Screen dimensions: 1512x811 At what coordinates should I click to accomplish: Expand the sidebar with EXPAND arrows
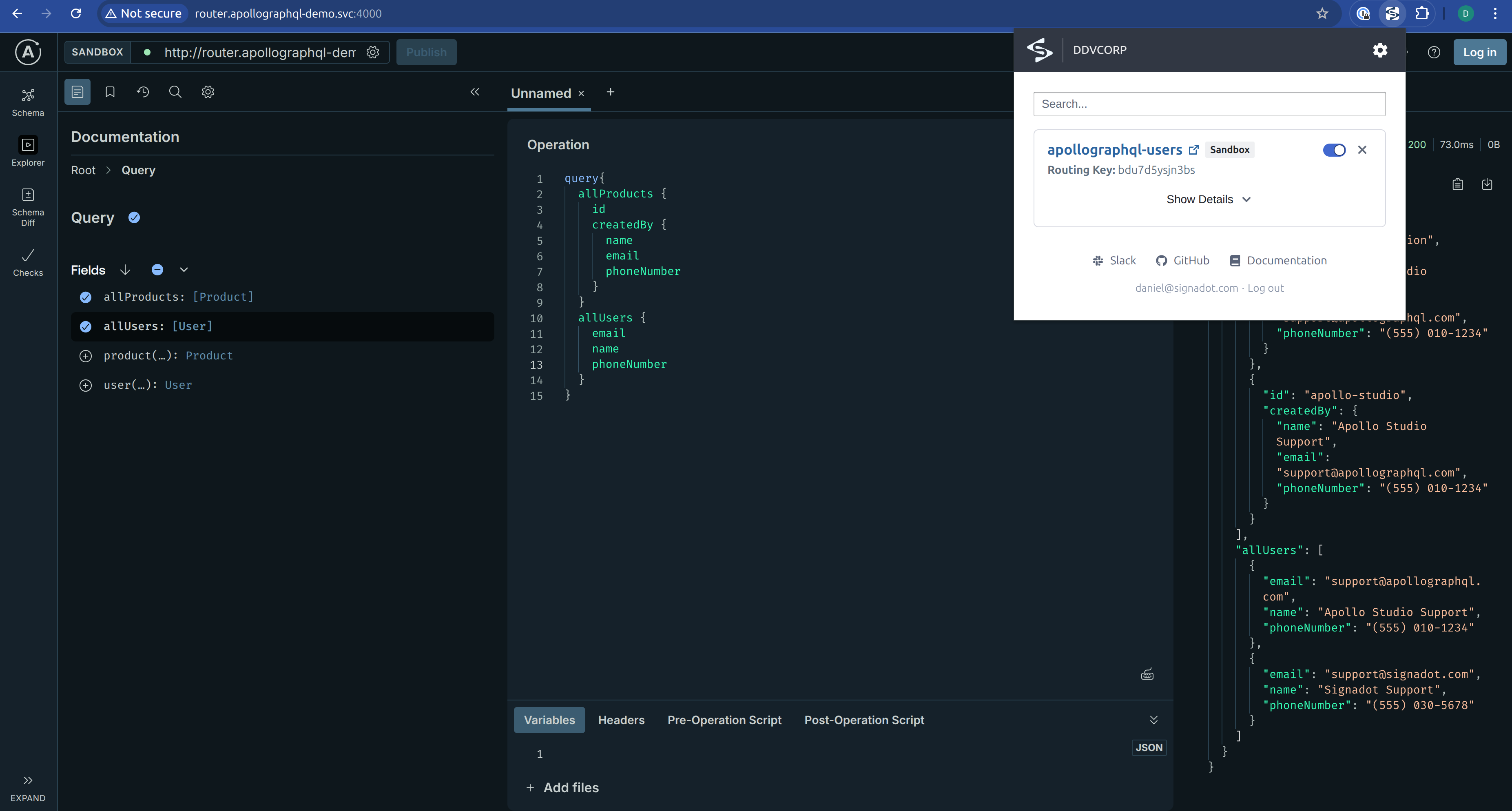click(x=28, y=787)
